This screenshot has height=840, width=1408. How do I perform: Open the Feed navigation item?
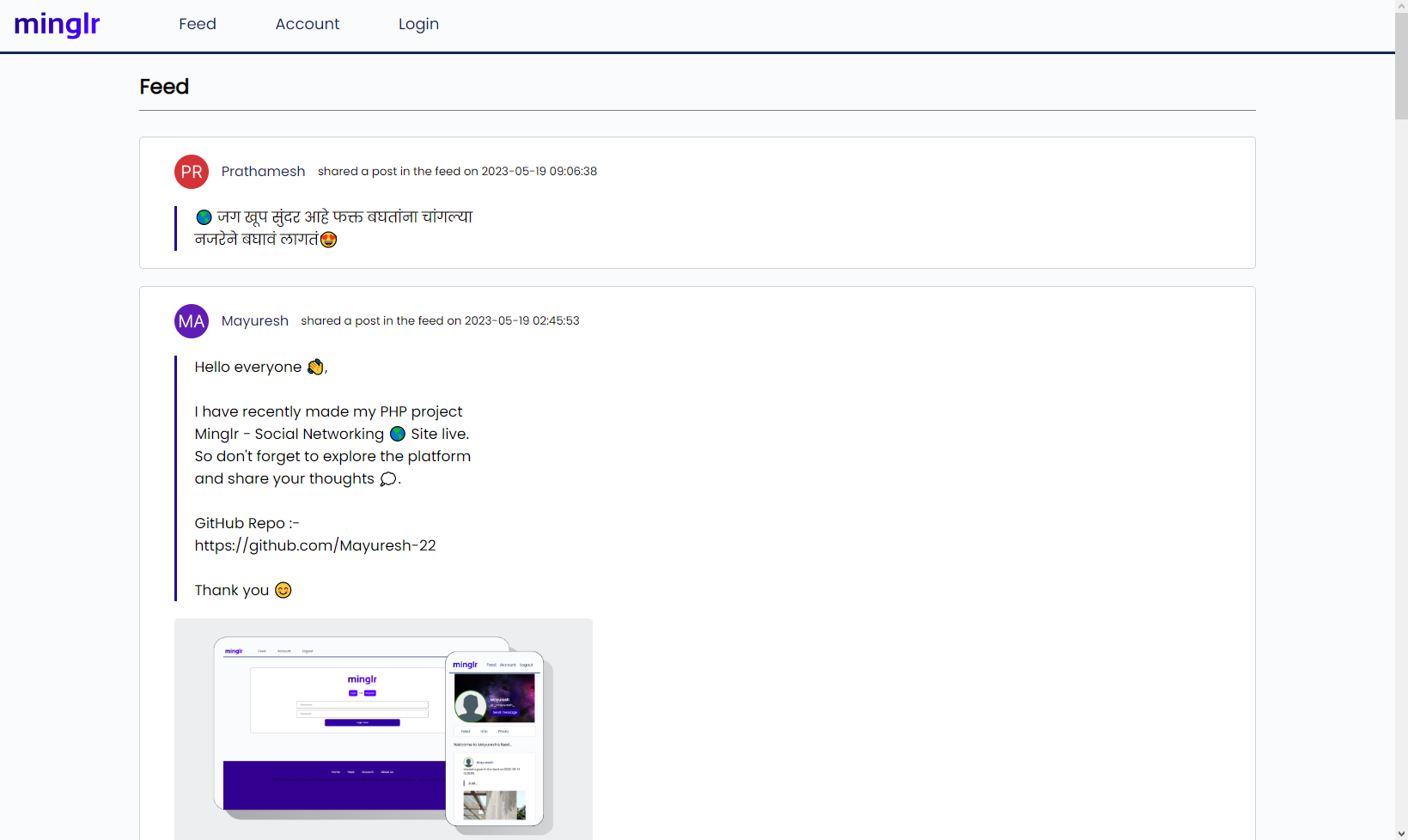[x=198, y=24]
